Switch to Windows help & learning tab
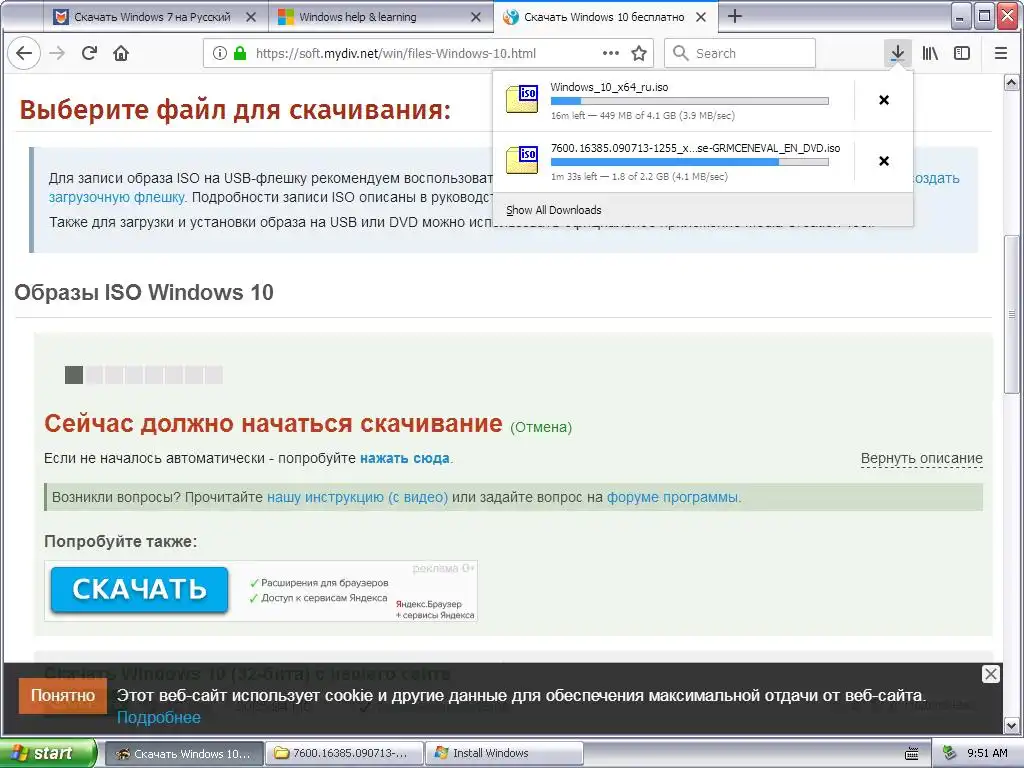This screenshot has height=768, width=1024. coord(381,17)
